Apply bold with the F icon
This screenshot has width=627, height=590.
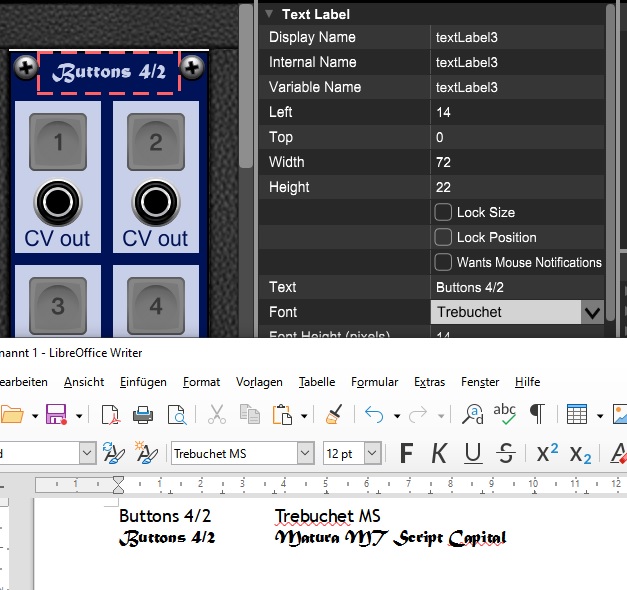(x=406, y=454)
